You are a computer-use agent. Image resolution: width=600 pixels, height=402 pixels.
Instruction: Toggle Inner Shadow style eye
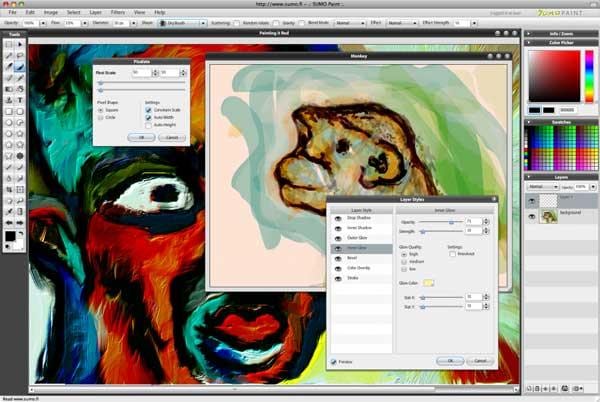click(x=338, y=228)
